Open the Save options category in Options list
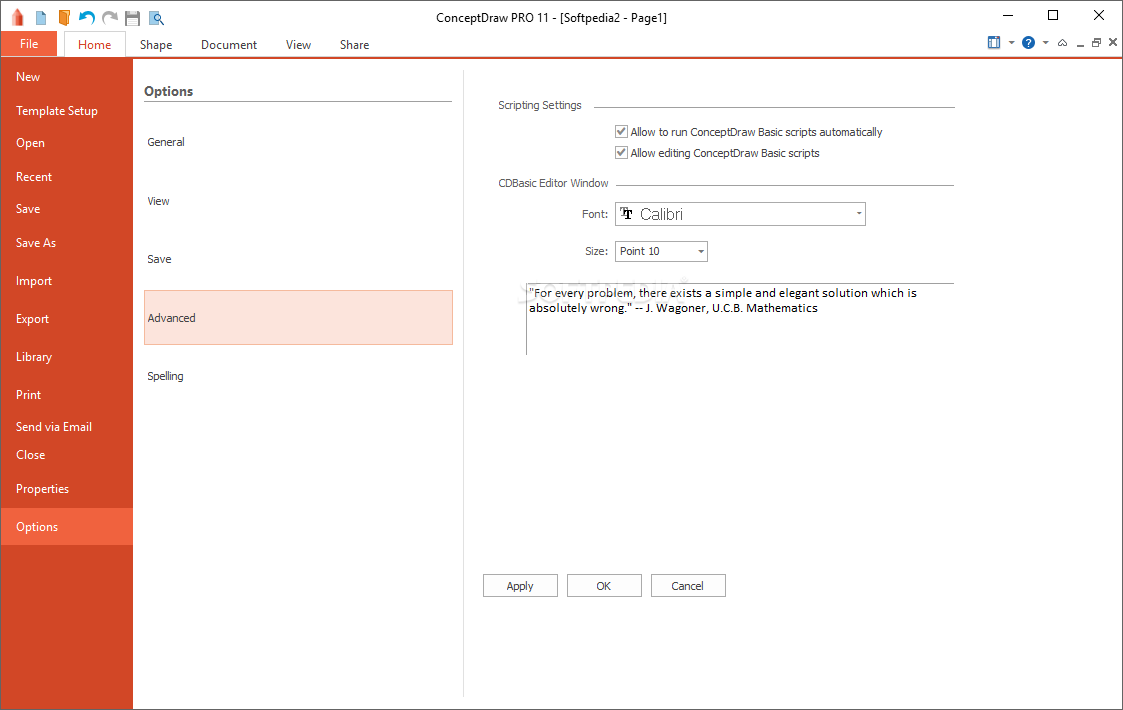 point(298,259)
